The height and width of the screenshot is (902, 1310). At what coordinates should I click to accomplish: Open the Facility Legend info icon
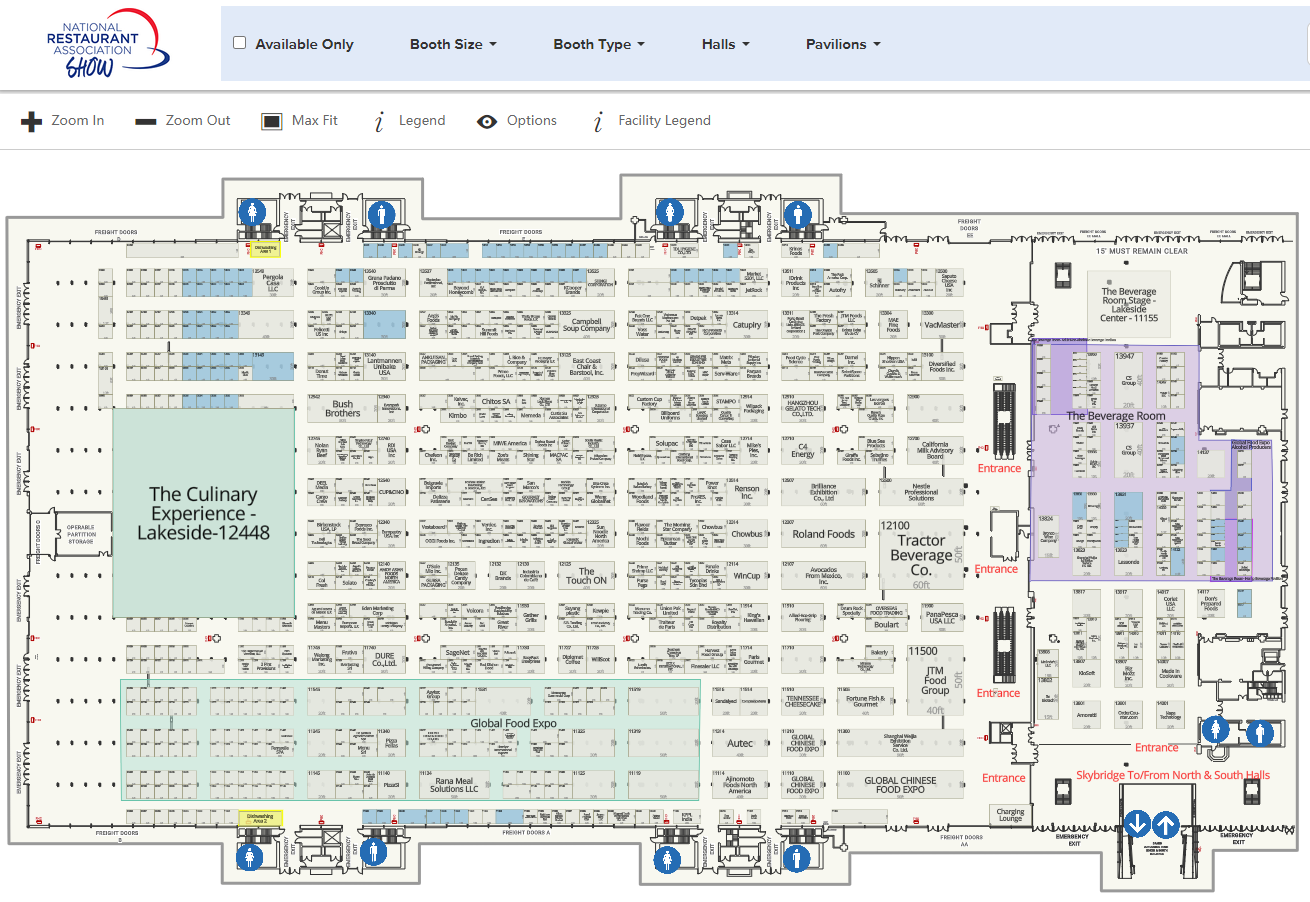598,122
